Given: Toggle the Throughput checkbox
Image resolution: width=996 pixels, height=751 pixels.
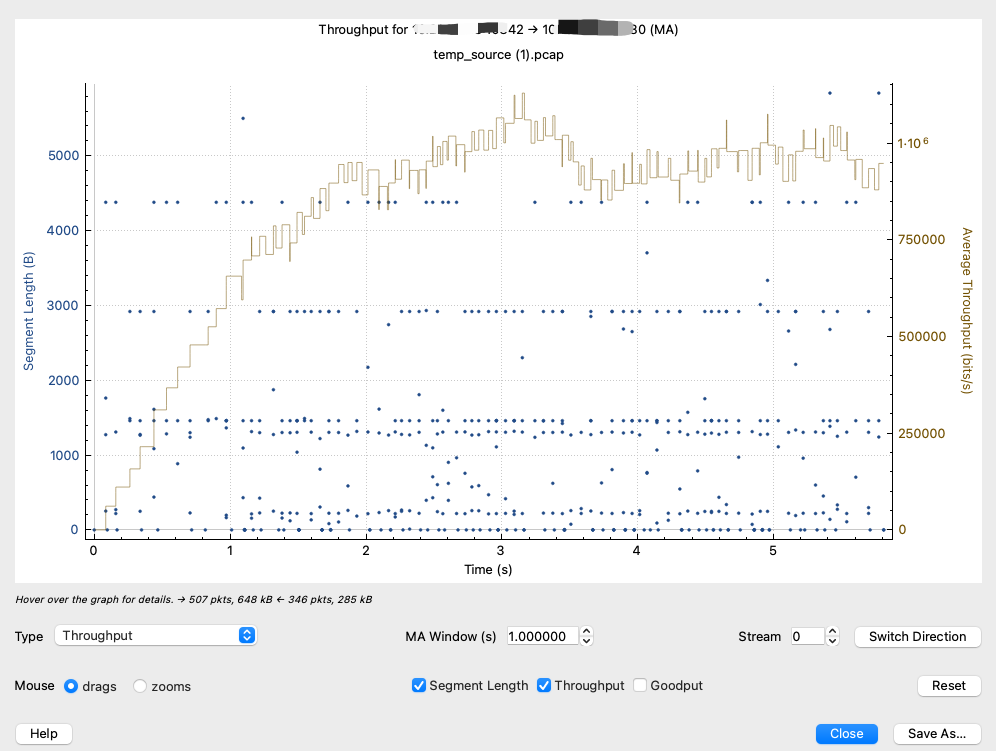Looking at the screenshot, I should click(x=545, y=685).
